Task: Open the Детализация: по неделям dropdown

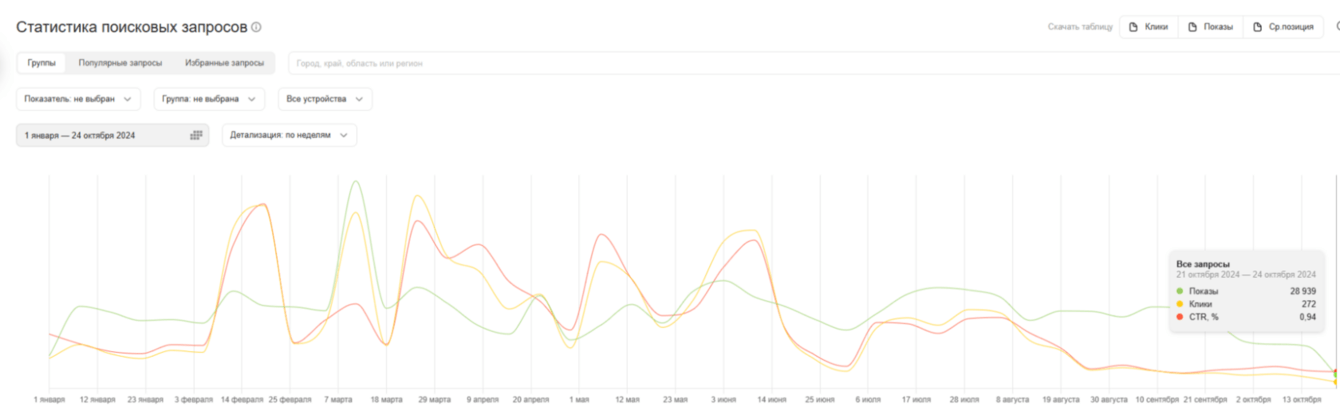Action: 289,135
